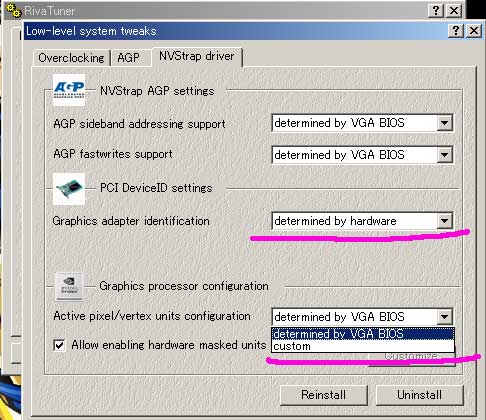Close the Low-level system tweaks dialog
The height and width of the screenshot is (420, 486).
[x=474, y=31]
